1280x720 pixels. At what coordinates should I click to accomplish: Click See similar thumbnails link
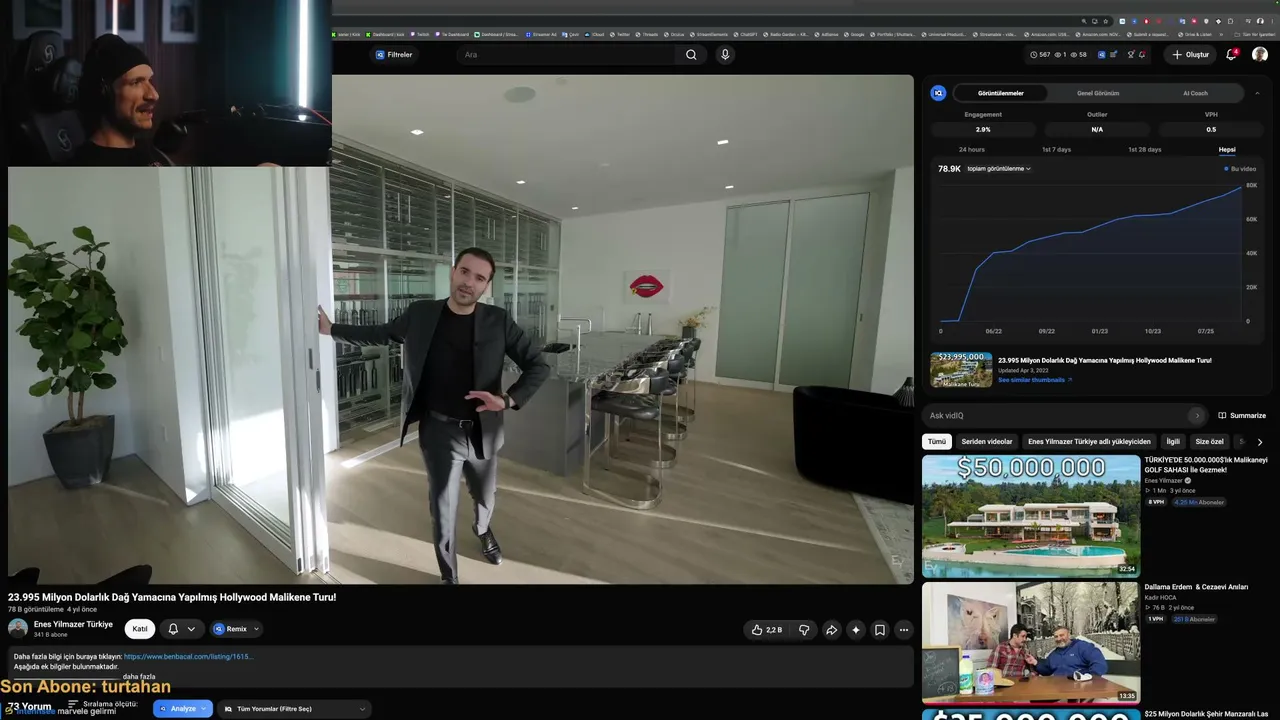(1035, 380)
